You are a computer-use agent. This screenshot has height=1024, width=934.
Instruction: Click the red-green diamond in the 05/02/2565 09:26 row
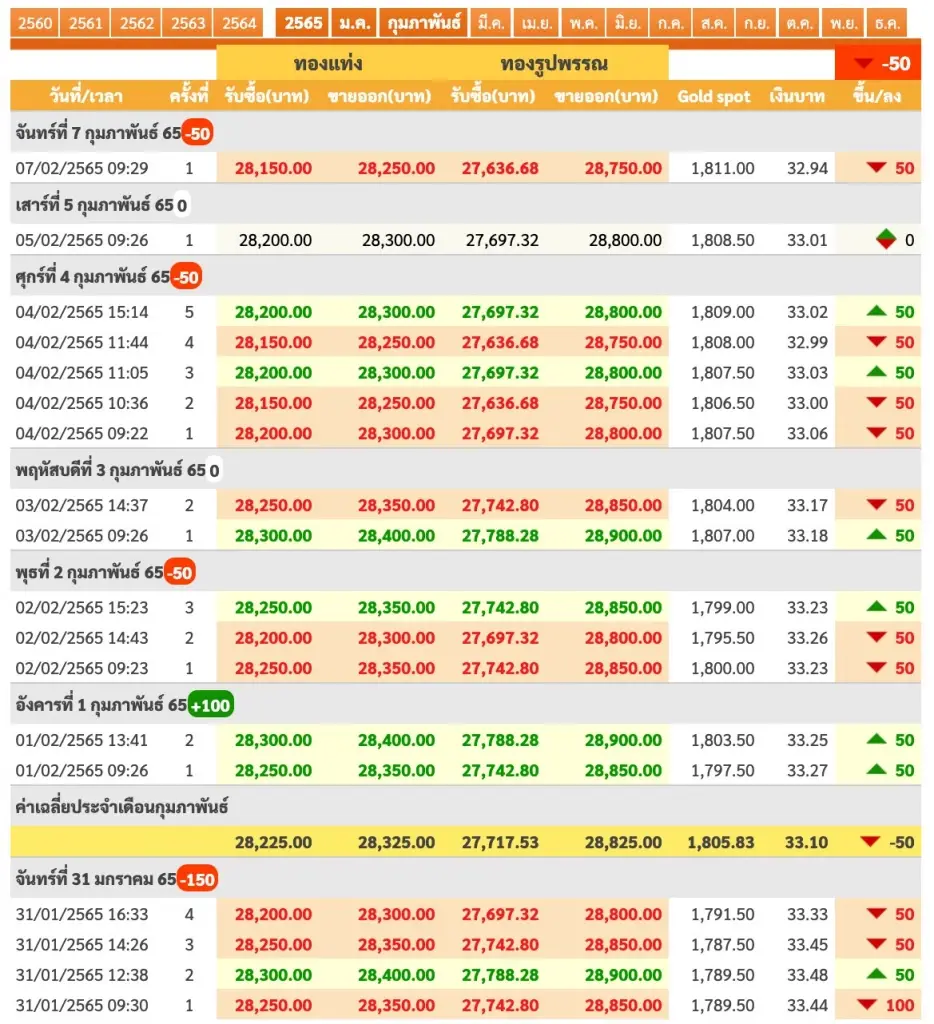(886, 240)
